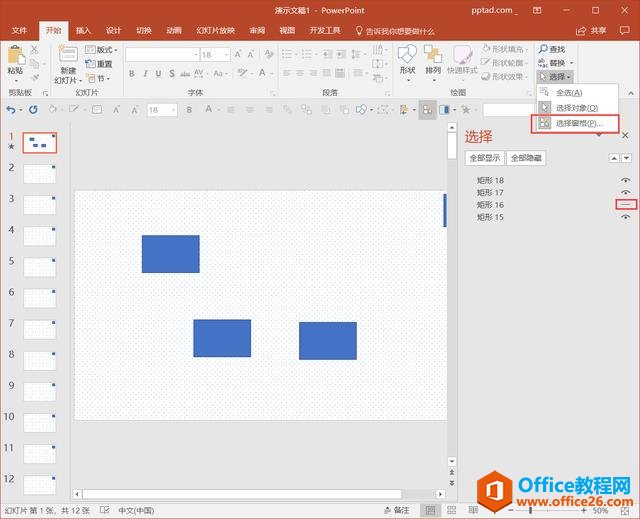Open the Shape Outline (形状轮廓) dropdown
This screenshot has height=519, width=640.
(505, 63)
